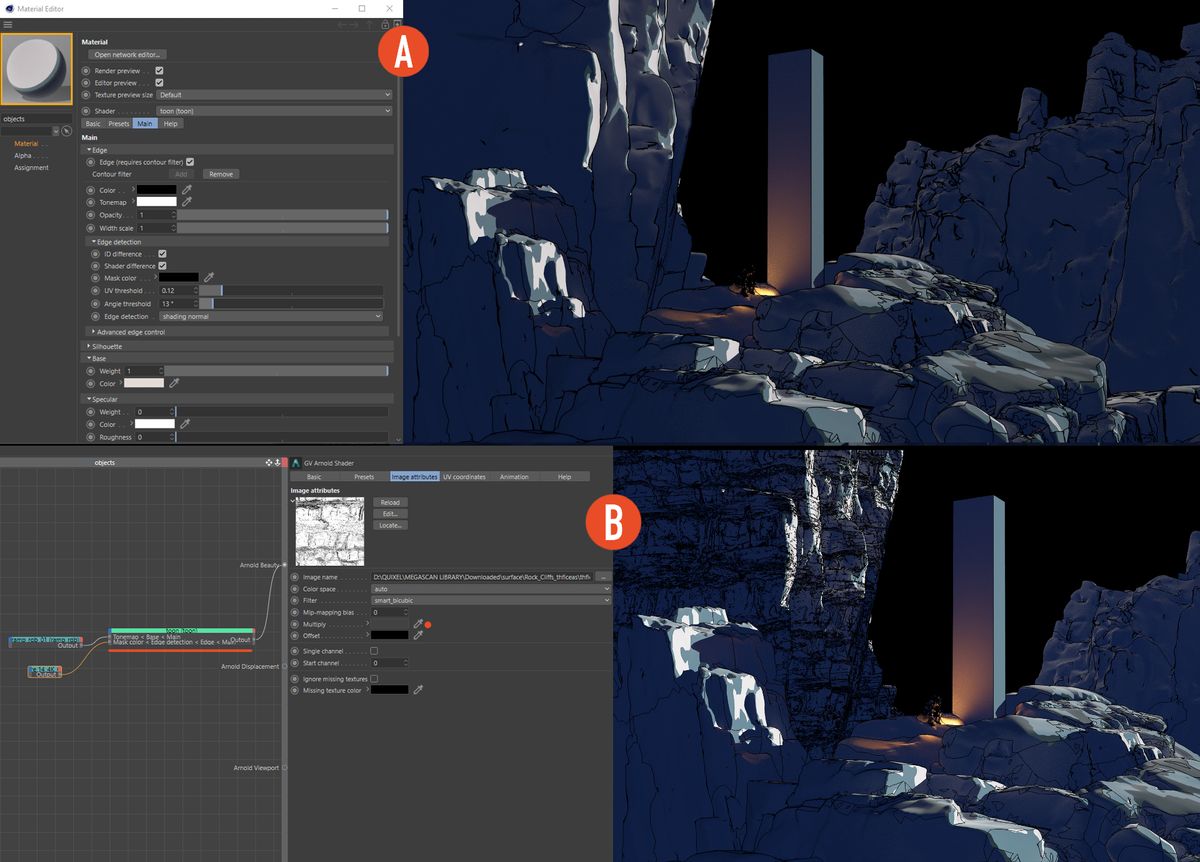Click the lock icon in Material Editor toolbar
The image size is (1200, 862).
[x=385, y=24]
